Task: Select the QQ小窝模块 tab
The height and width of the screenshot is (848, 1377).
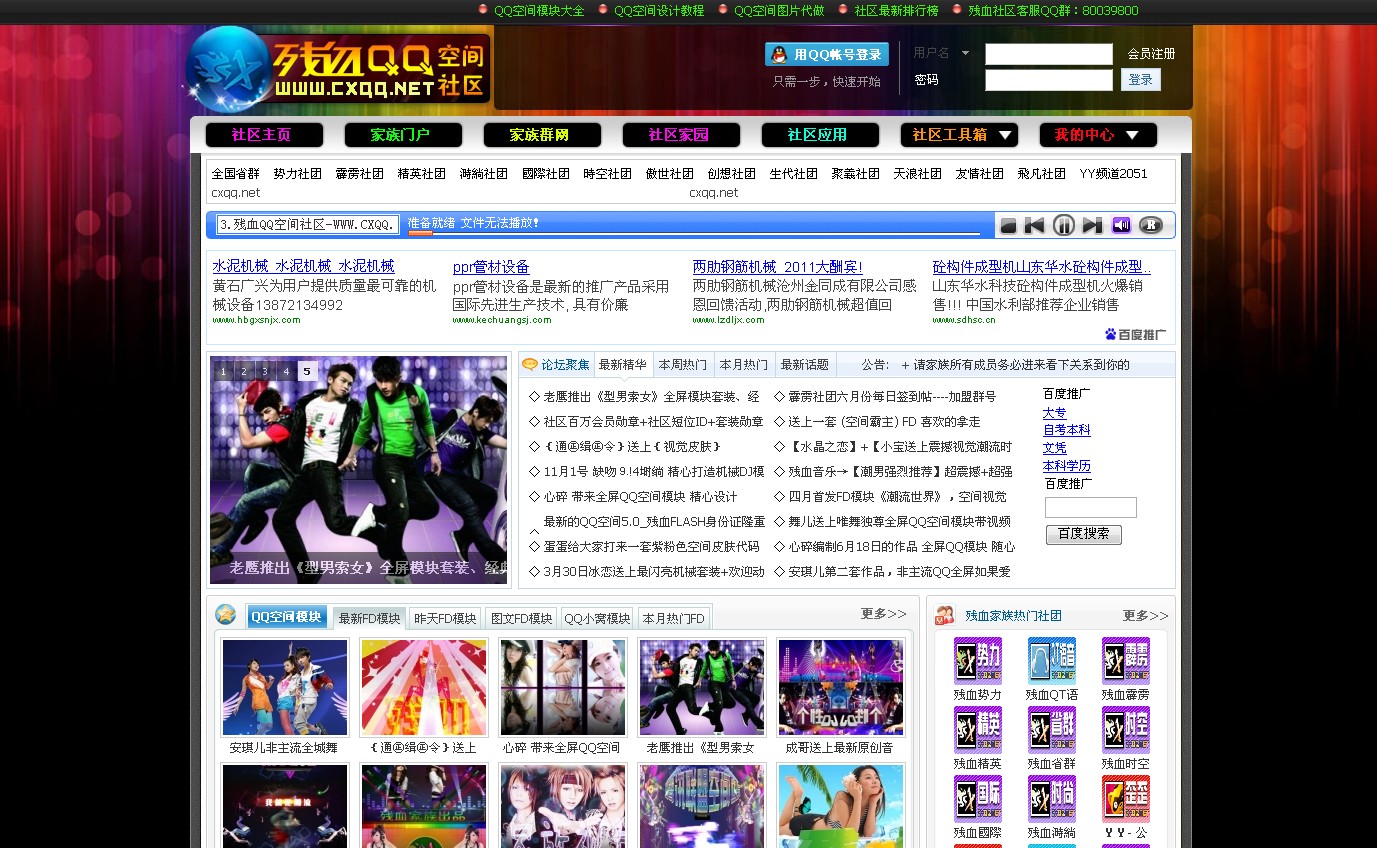Action: 597,618
